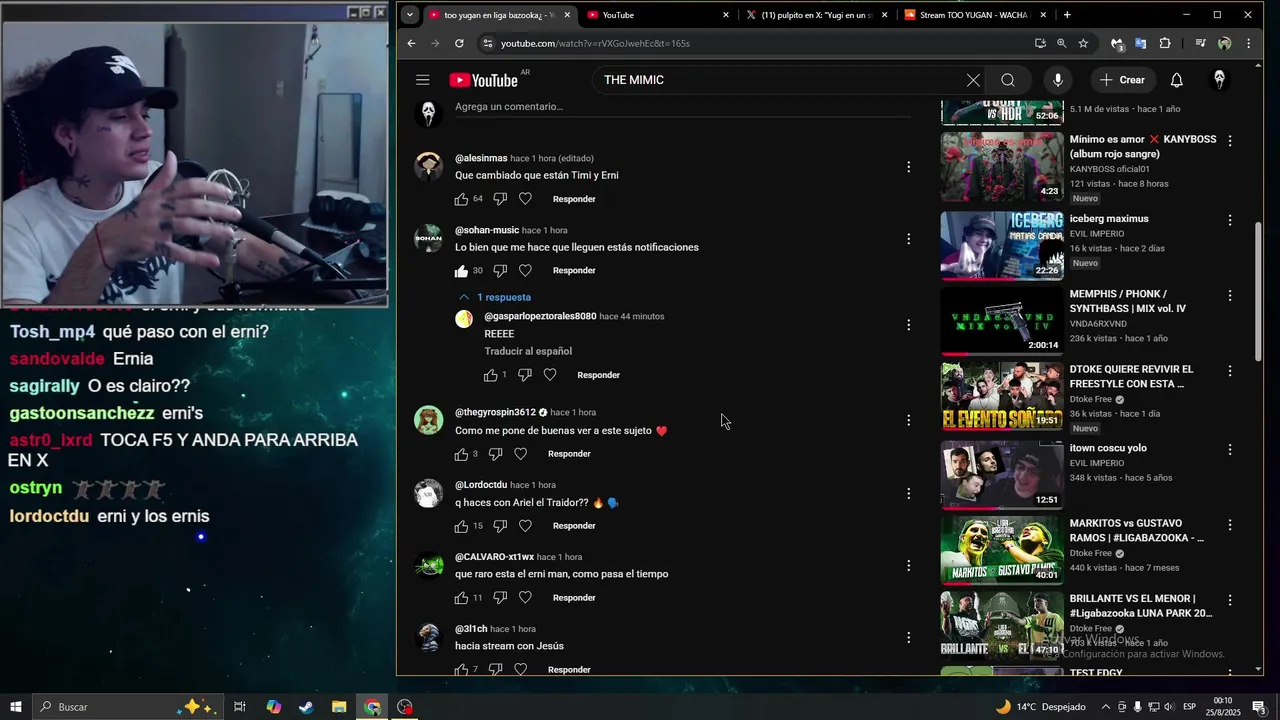
Task: Start voice search with the microphone
Action: click(x=1057, y=80)
